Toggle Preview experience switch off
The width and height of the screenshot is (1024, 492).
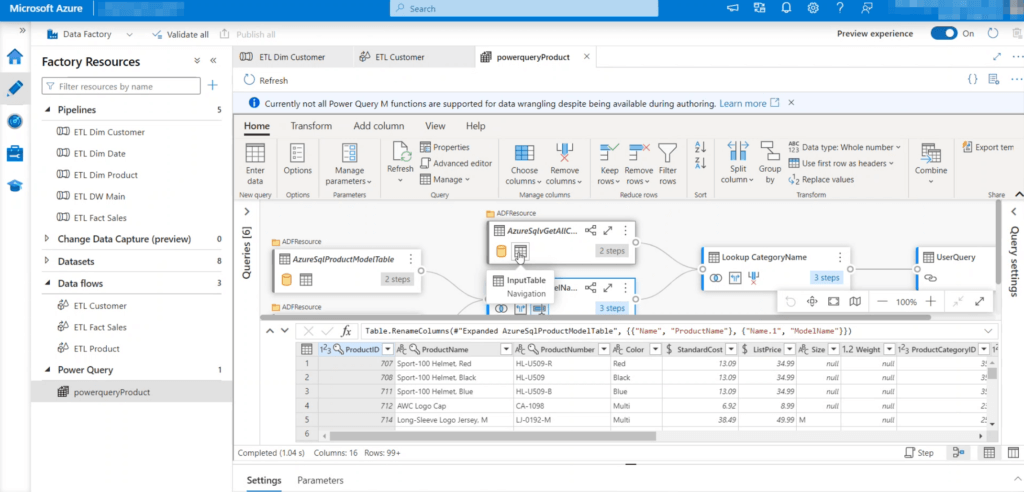944,33
